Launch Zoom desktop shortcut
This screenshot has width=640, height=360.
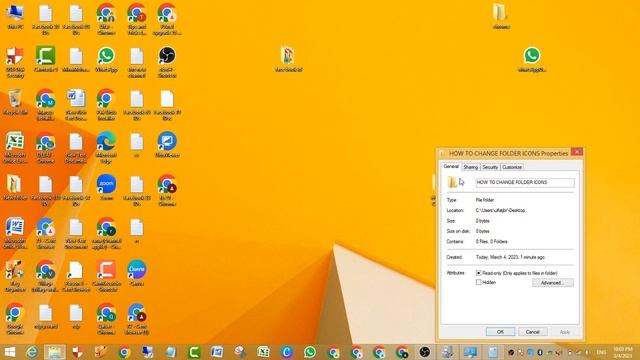106,188
